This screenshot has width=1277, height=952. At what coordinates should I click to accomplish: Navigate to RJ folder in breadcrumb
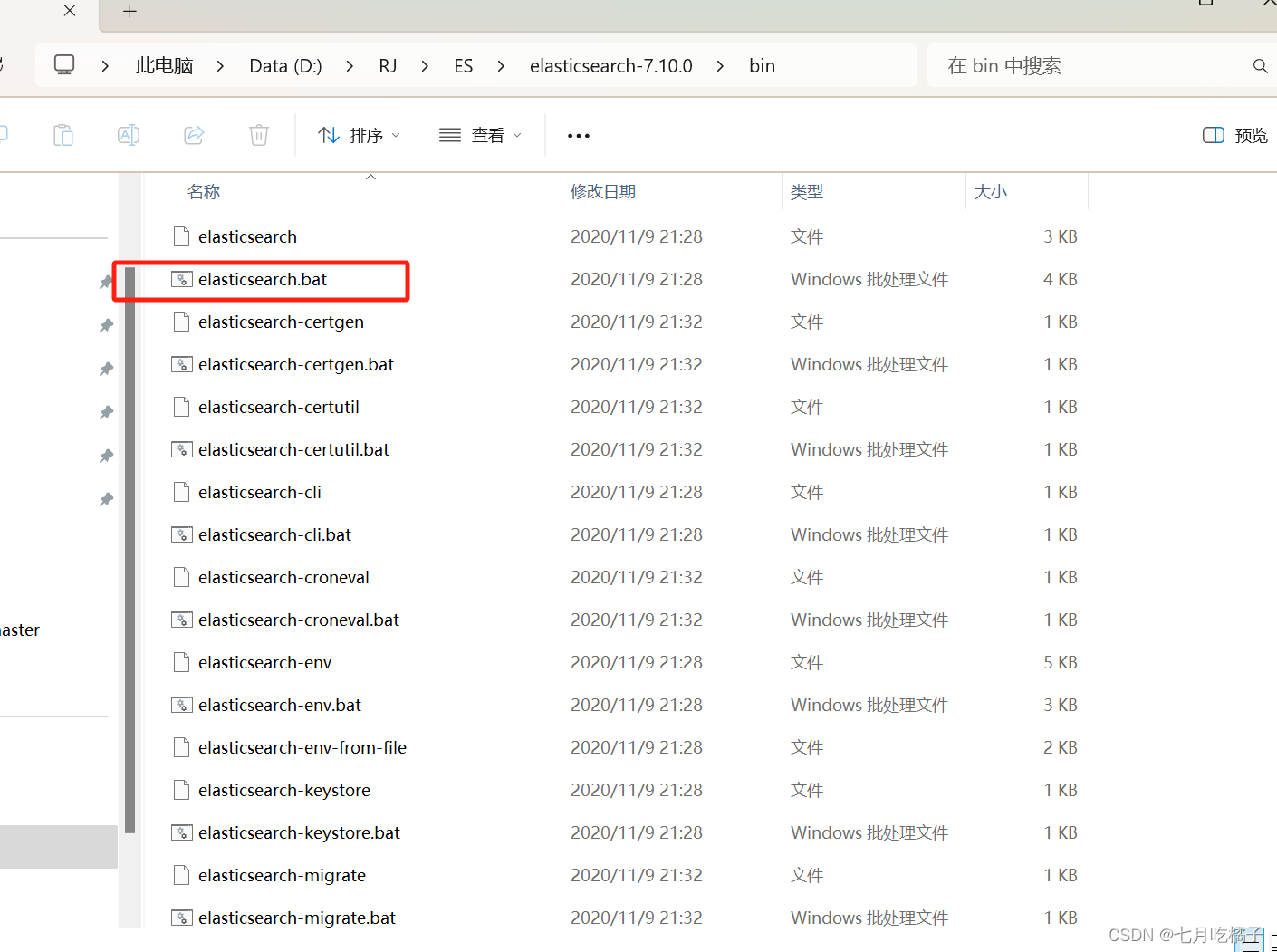coord(388,66)
